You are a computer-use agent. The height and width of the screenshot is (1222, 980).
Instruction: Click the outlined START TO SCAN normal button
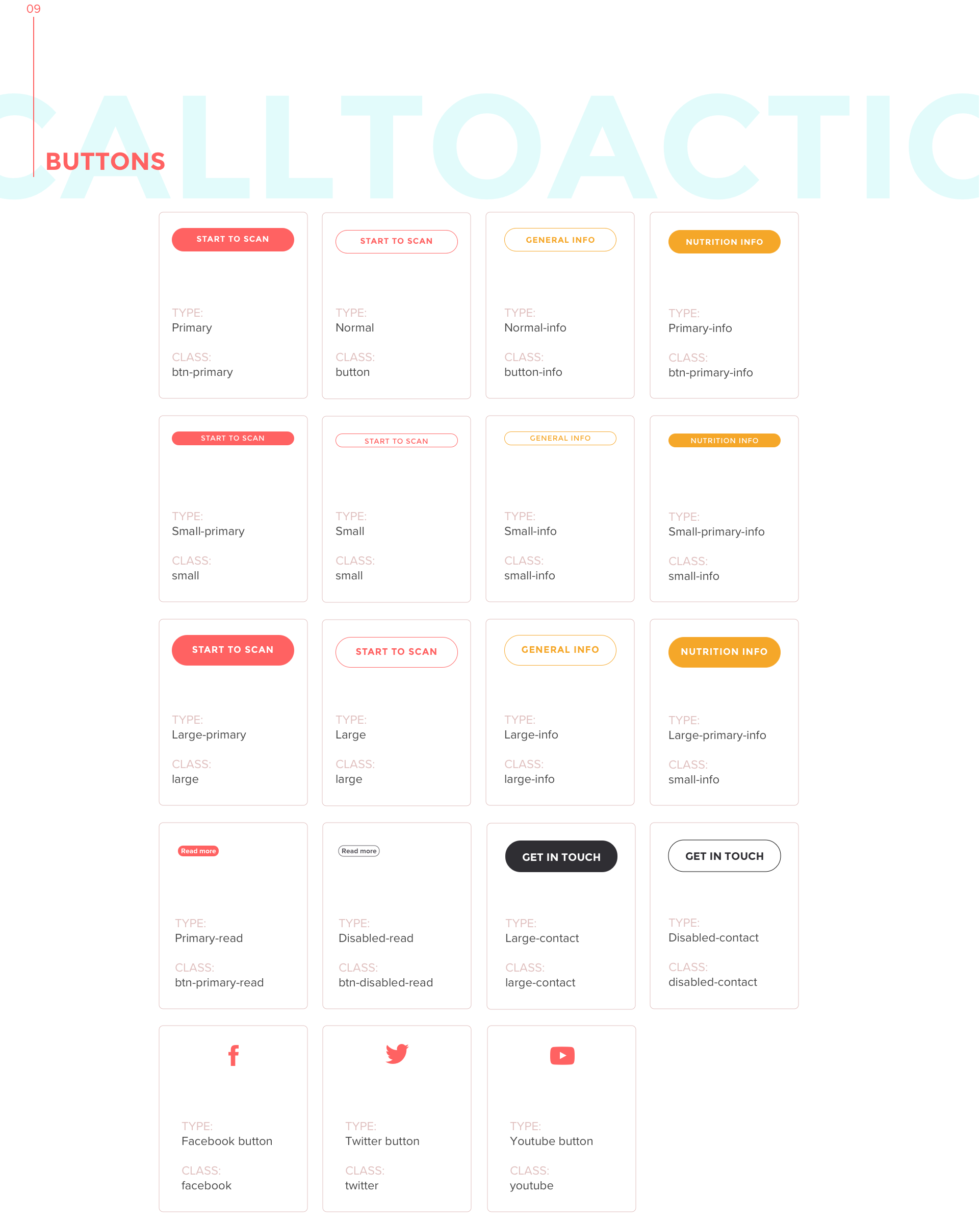click(395, 241)
